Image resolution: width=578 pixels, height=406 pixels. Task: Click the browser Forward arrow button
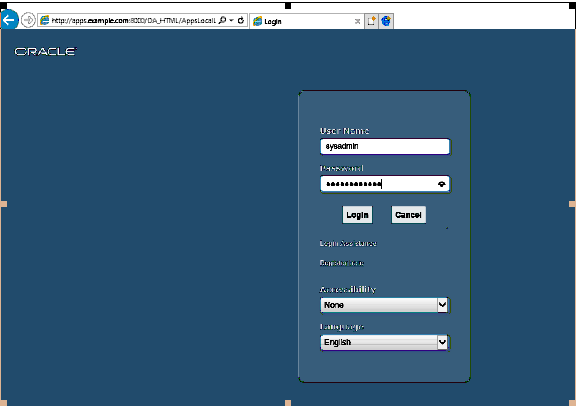point(28,20)
